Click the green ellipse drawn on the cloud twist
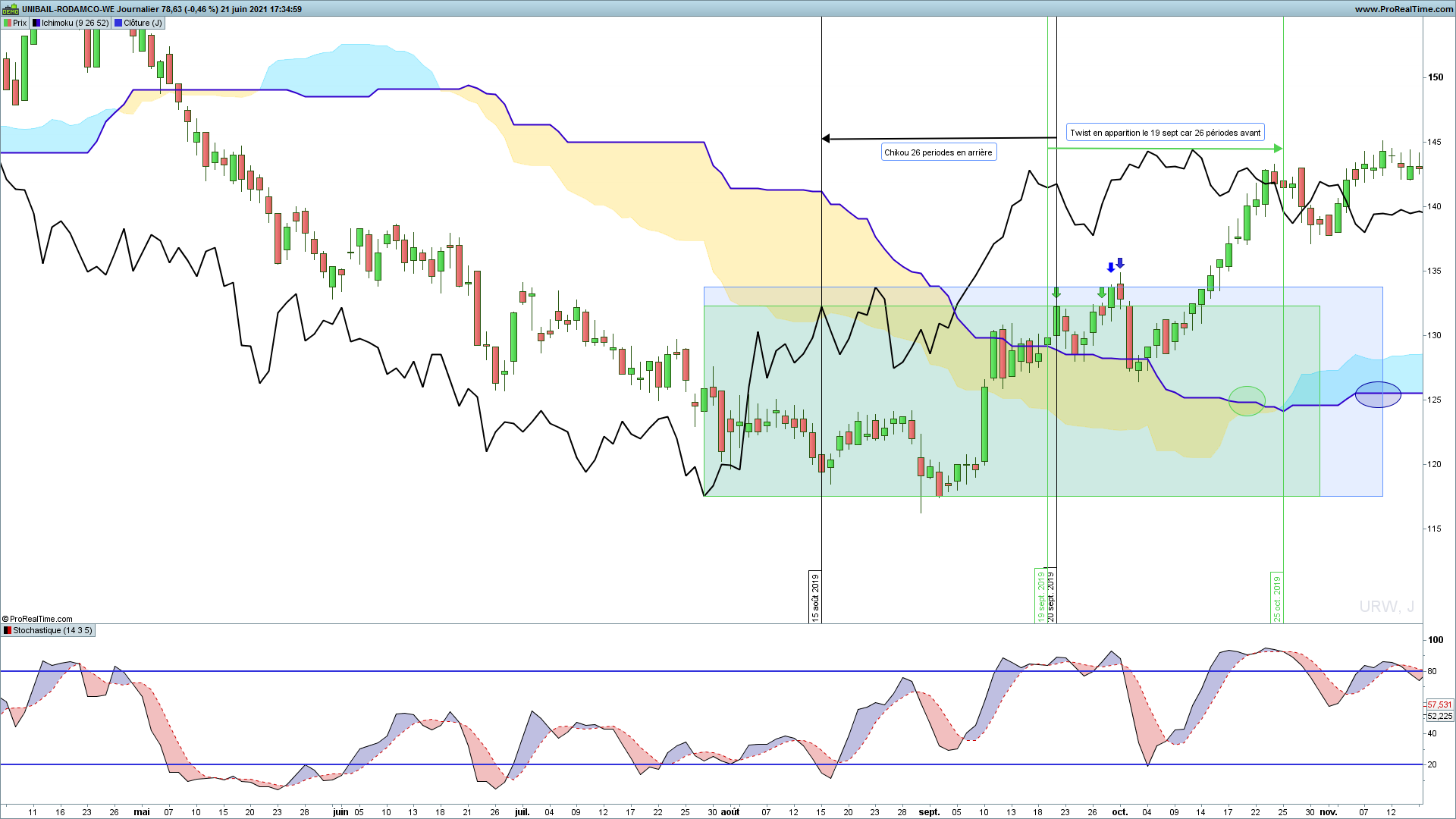 click(x=1247, y=401)
